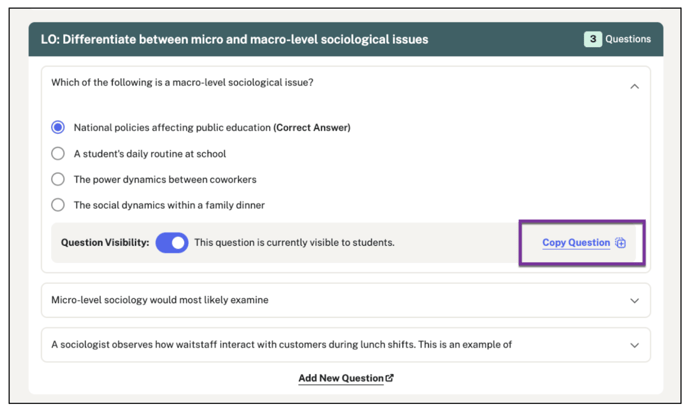Open the Add New Question link
688x415 pixels.
[340, 378]
